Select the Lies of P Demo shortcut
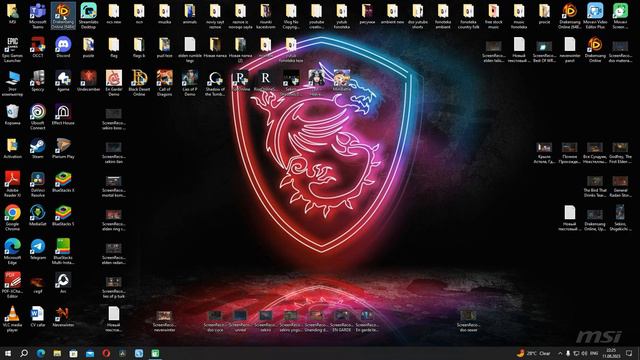The image size is (640, 360). [x=189, y=83]
